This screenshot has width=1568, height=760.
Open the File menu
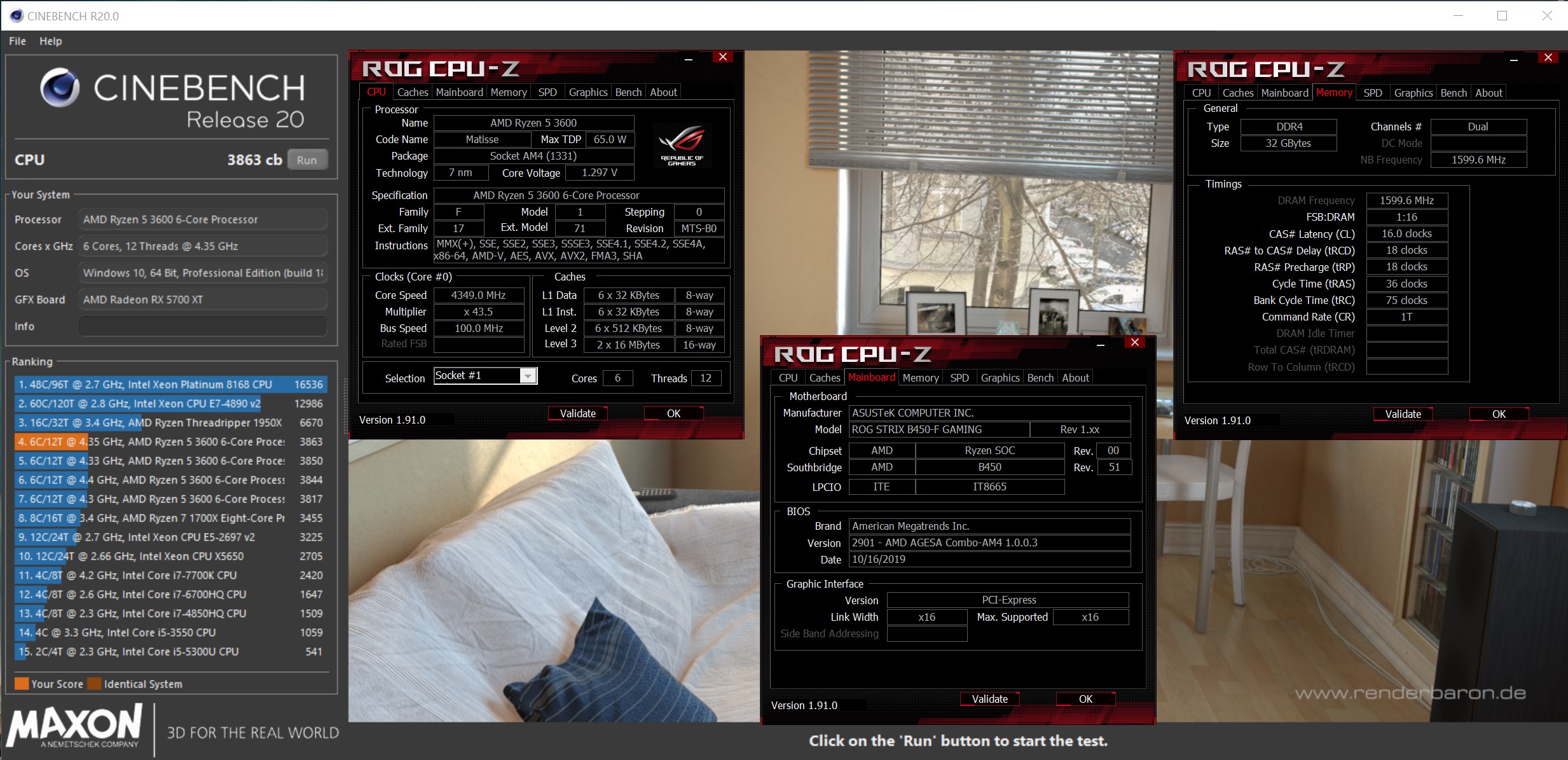coord(17,41)
